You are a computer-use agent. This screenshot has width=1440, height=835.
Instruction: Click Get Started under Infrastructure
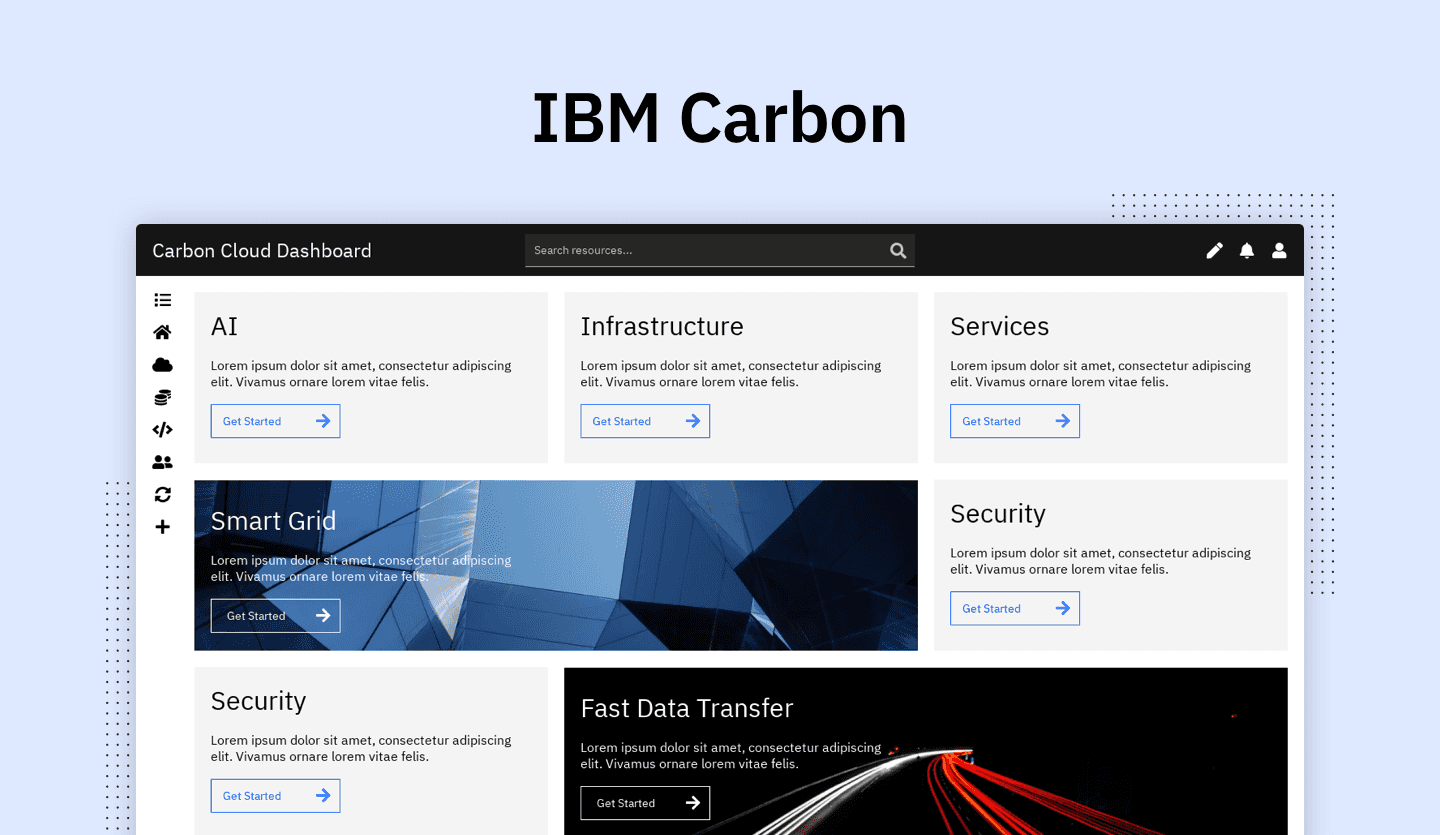click(645, 421)
